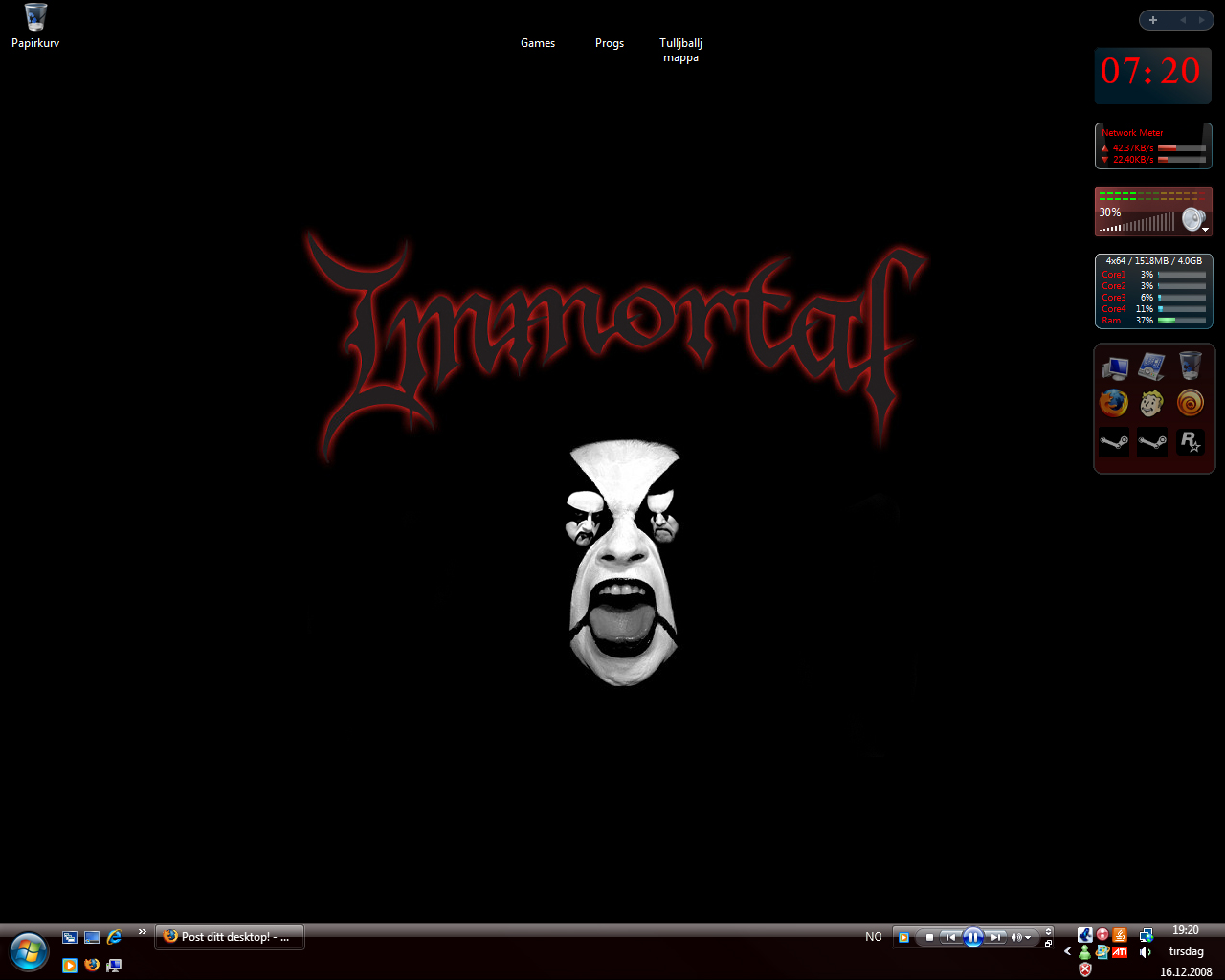Skip to previous track in media toolbar
Image resolution: width=1225 pixels, height=980 pixels.
[x=949, y=938]
